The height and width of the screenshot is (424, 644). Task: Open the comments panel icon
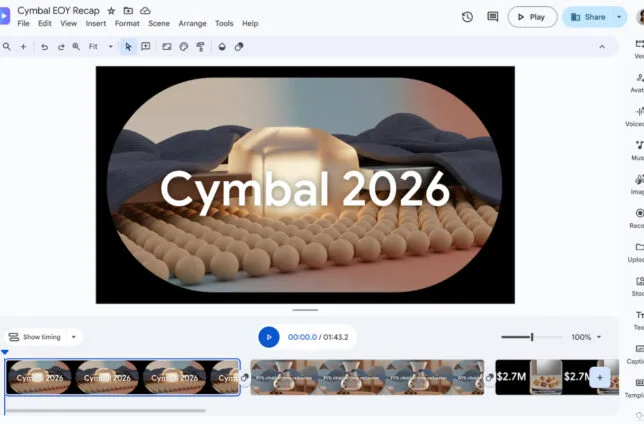[492, 17]
